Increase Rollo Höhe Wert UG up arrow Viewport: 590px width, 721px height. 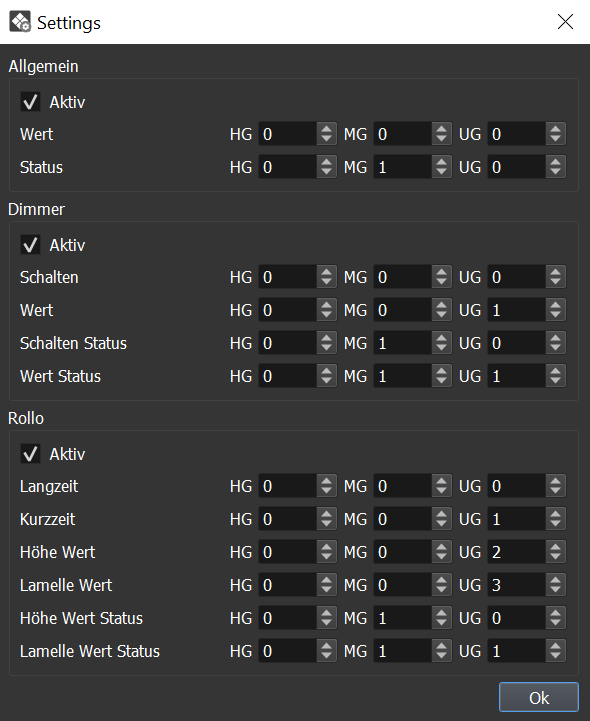click(x=556, y=547)
